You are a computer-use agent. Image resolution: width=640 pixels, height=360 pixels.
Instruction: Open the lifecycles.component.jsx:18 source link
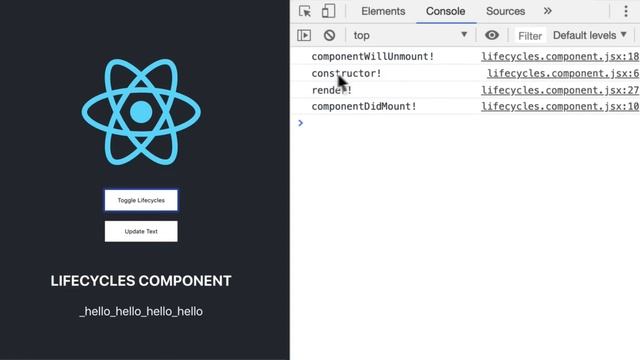click(560, 57)
